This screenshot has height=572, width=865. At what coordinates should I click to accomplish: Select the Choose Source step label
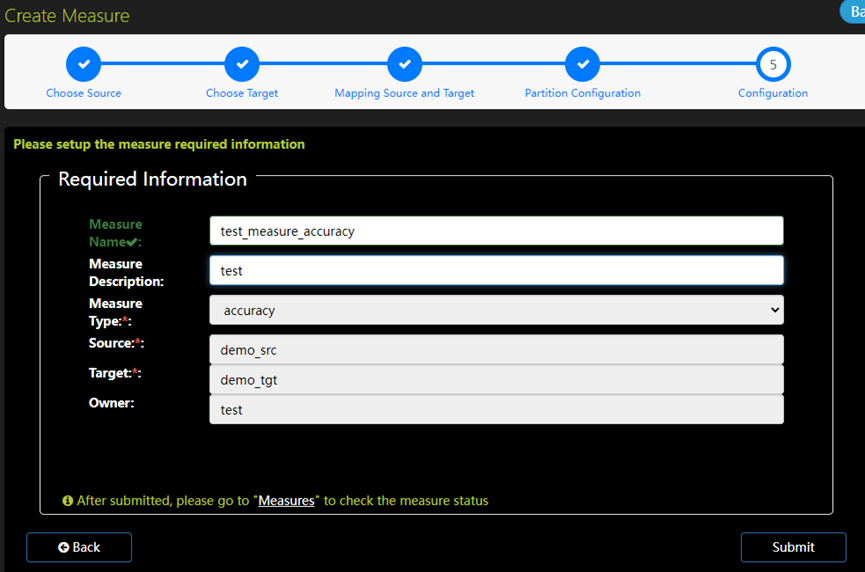[x=83, y=93]
